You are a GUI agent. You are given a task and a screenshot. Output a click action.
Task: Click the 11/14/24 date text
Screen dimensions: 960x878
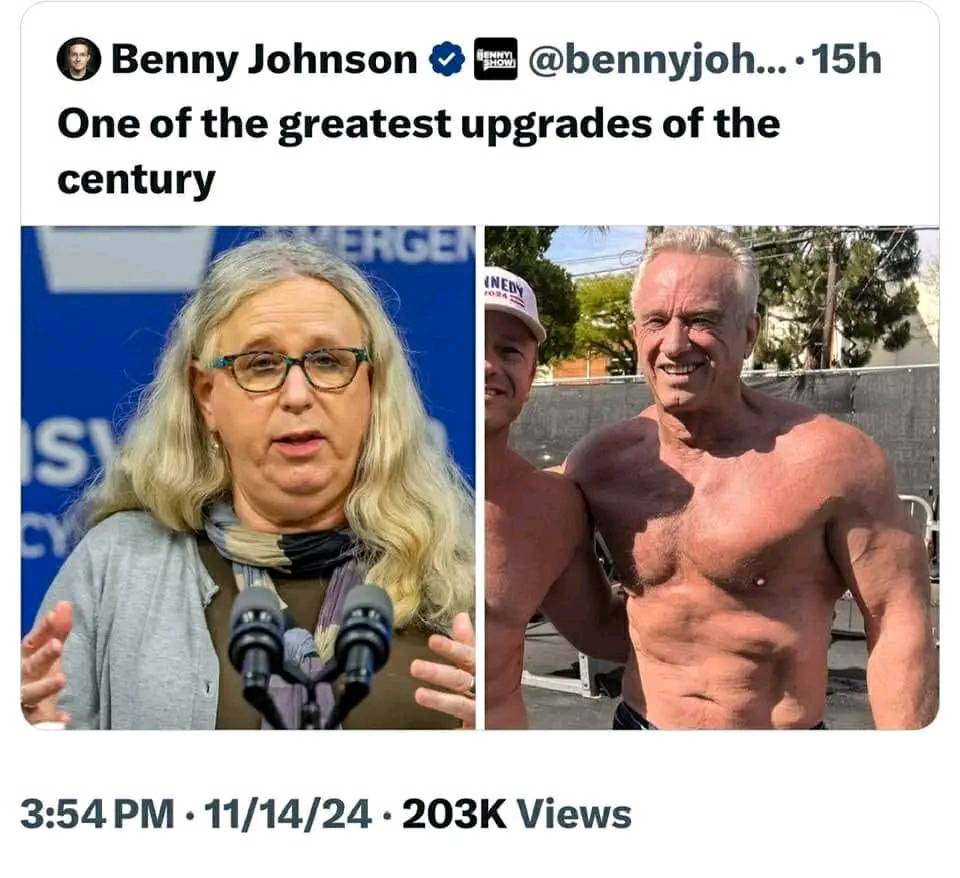click(288, 815)
